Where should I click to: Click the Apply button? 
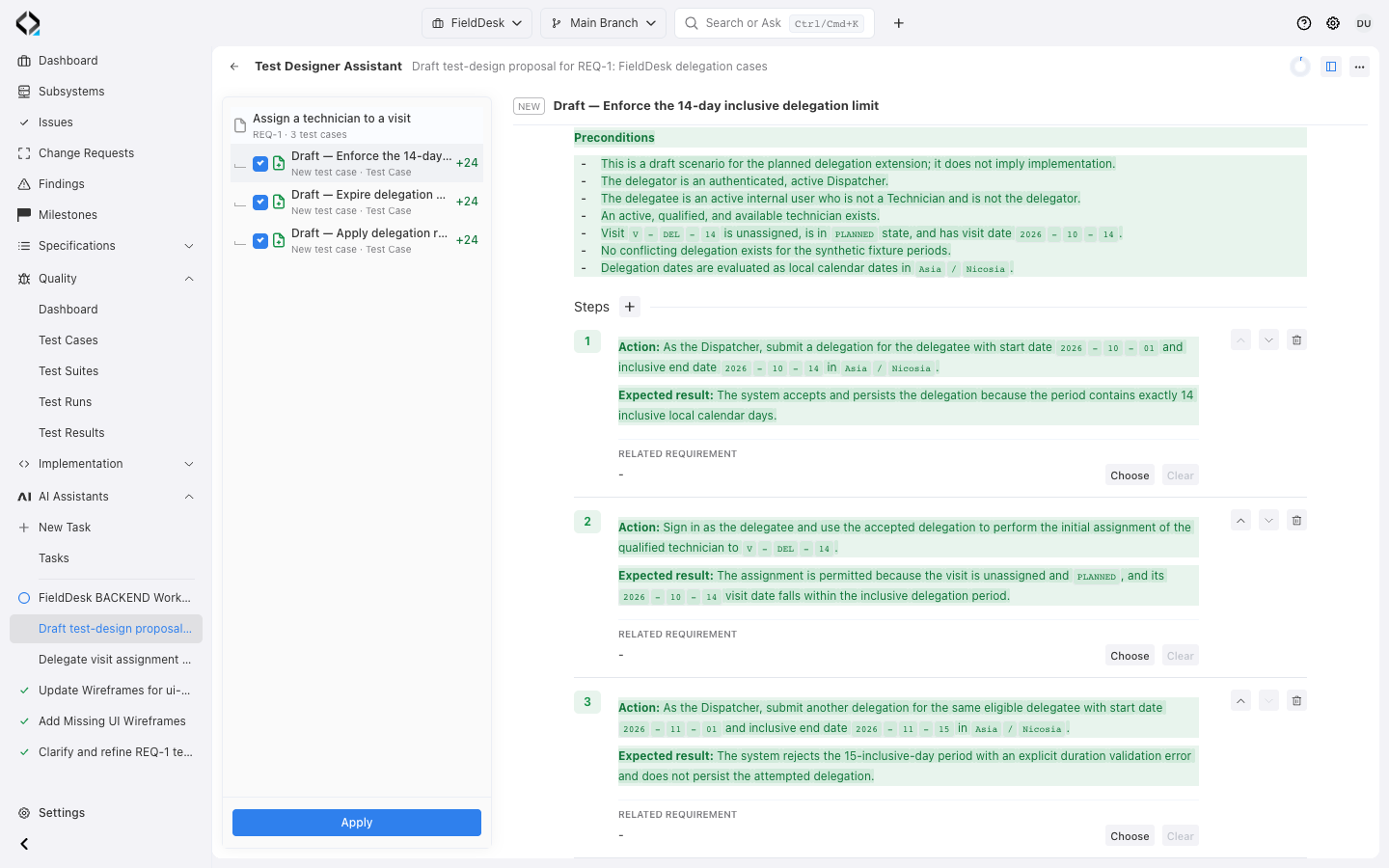[x=357, y=823]
